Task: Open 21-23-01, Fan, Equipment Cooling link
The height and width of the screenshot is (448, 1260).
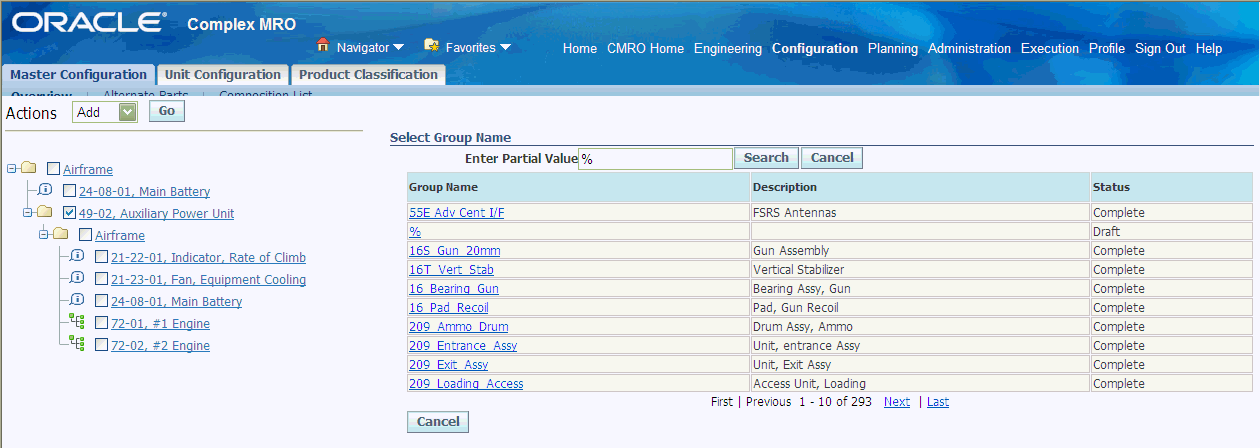Action: 208,280
